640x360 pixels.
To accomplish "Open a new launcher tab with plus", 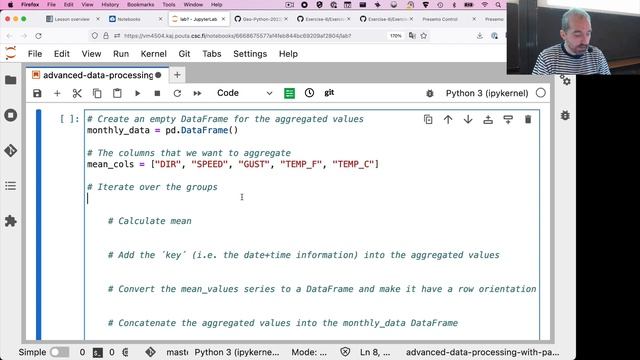I will coord(177,75).
